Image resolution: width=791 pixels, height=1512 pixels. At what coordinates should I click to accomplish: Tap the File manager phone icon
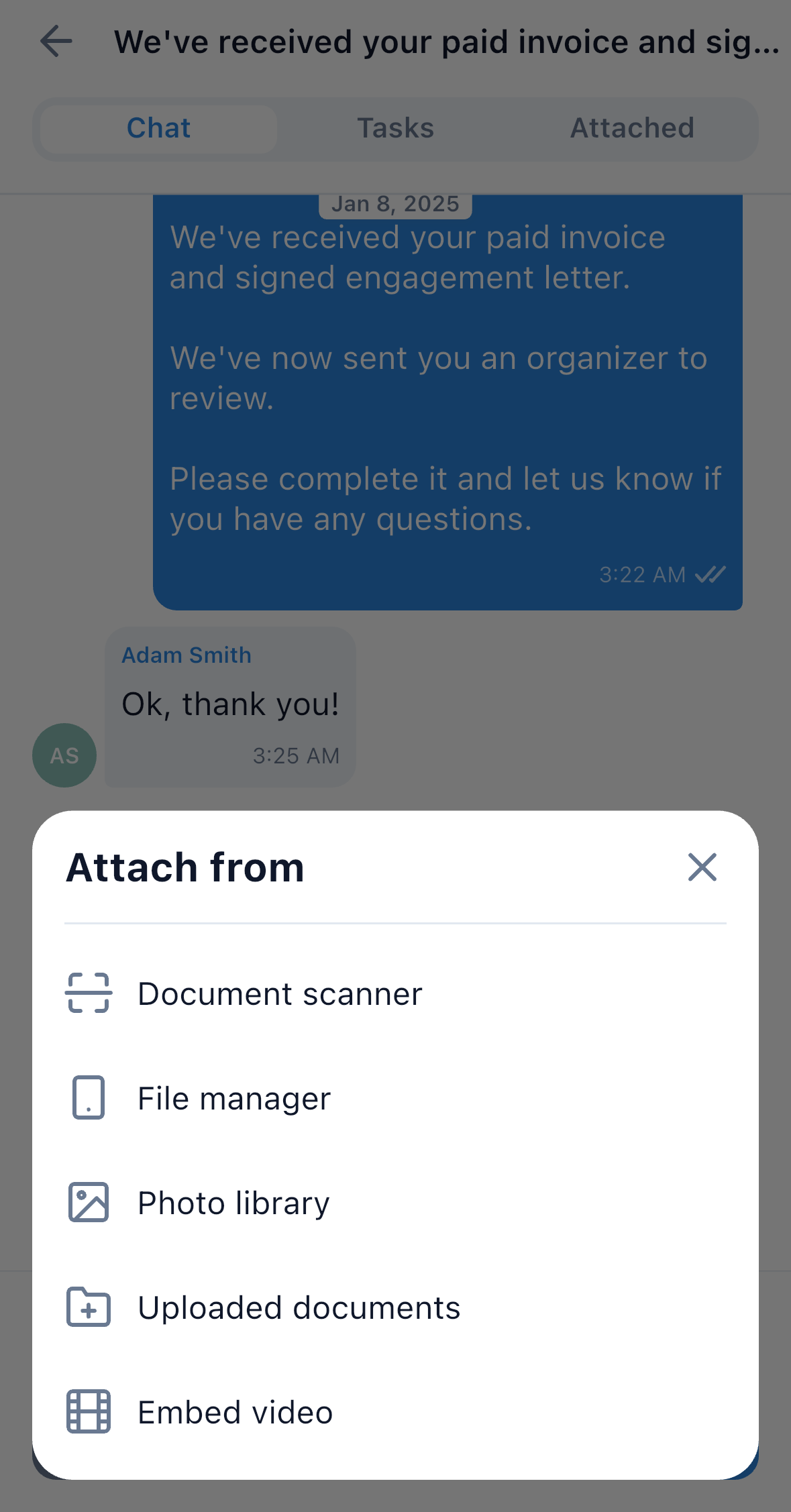89,1097
